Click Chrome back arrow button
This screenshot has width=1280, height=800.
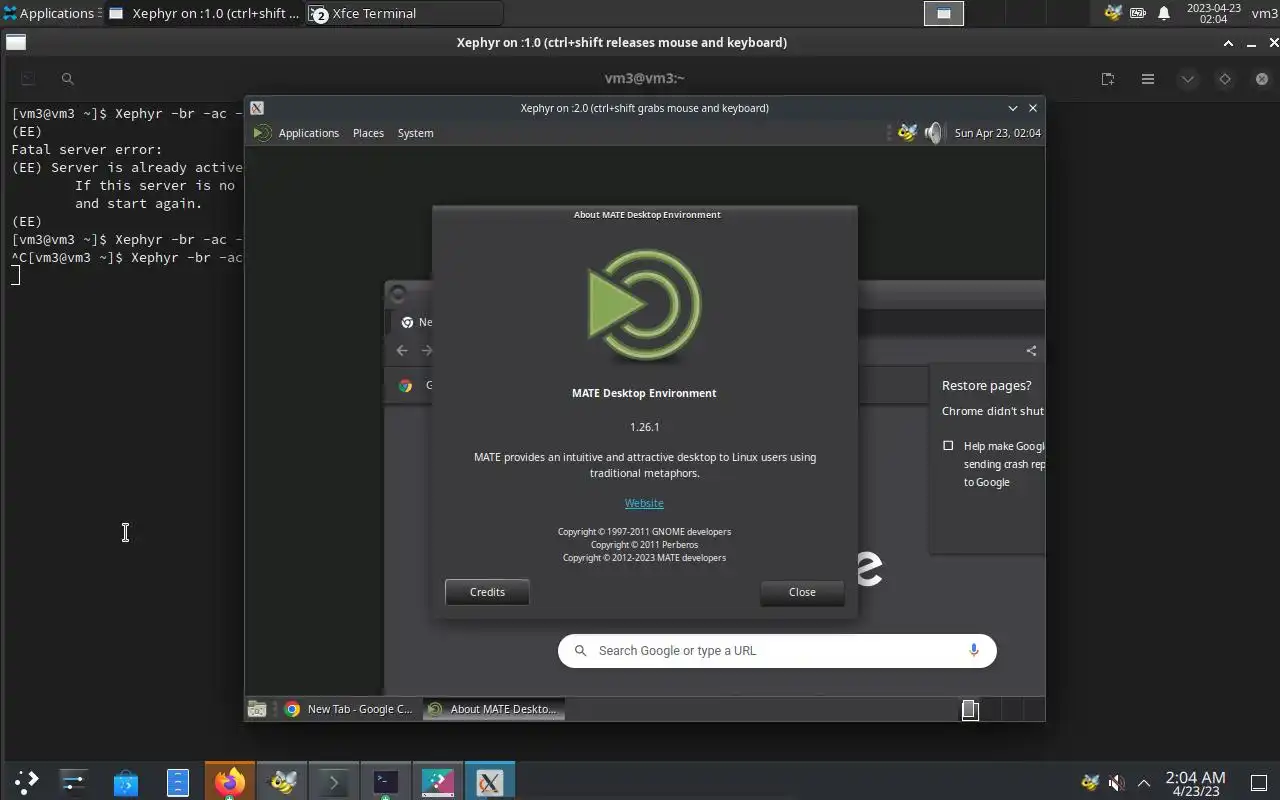pos(402,350)
